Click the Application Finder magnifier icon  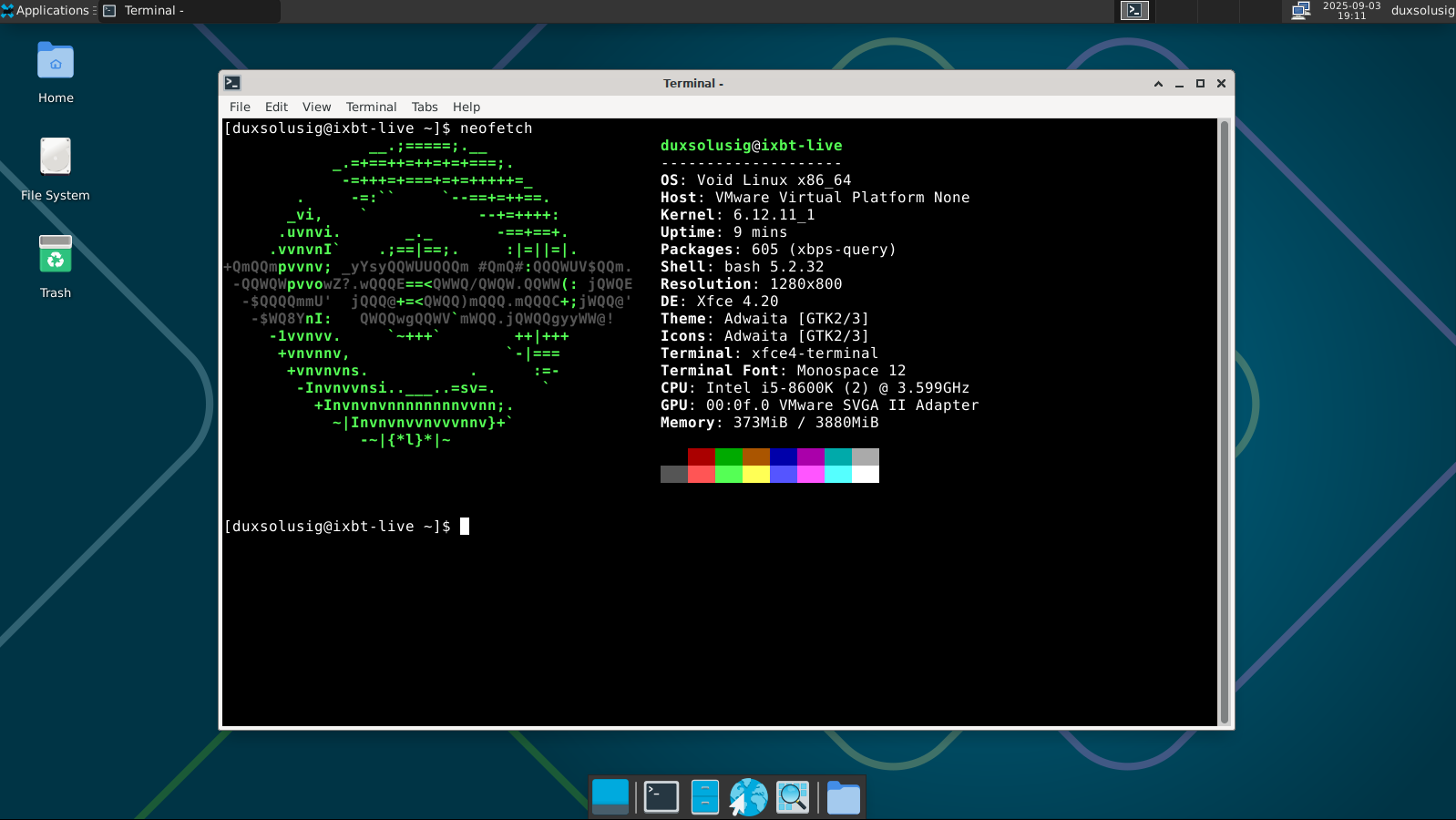coord(792,797)
